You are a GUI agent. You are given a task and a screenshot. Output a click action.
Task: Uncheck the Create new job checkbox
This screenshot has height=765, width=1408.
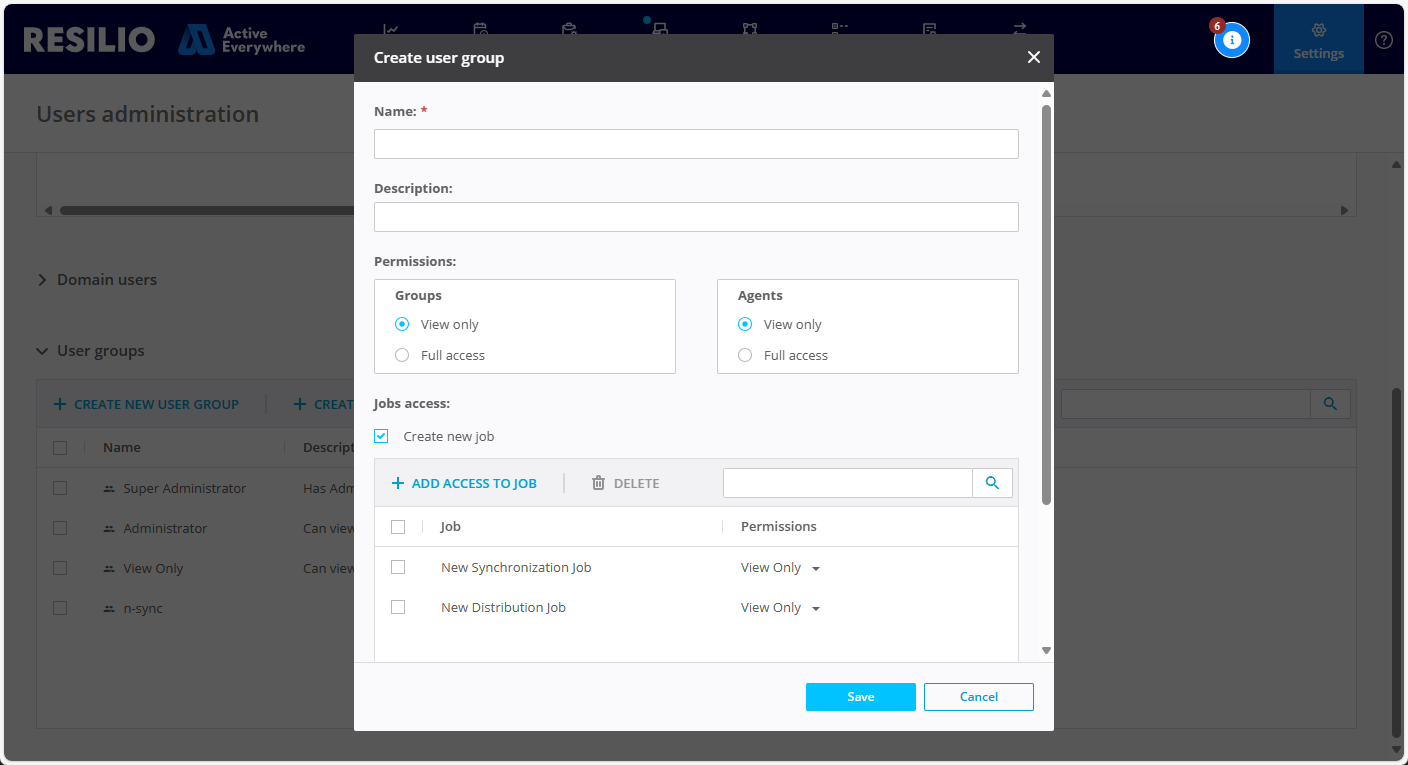click(381, 436)
